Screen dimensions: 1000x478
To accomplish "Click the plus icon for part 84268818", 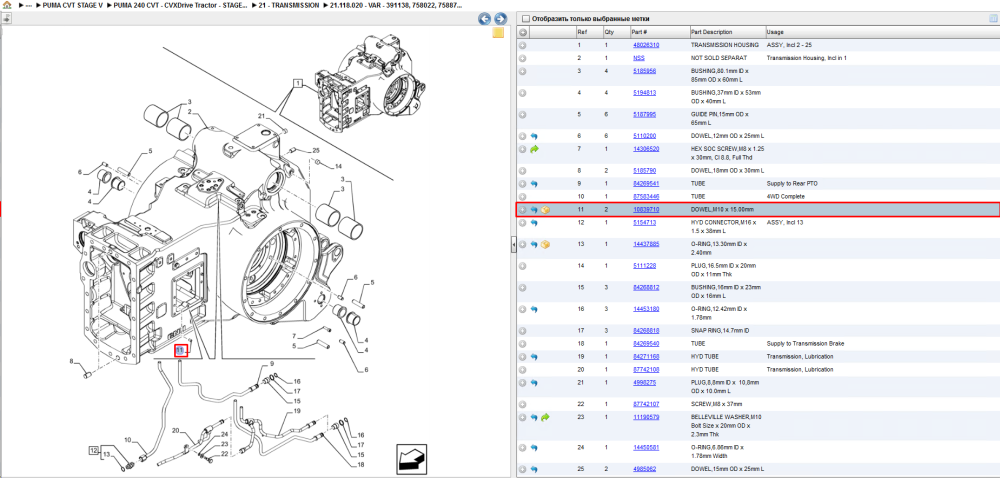I will (522, 331).
